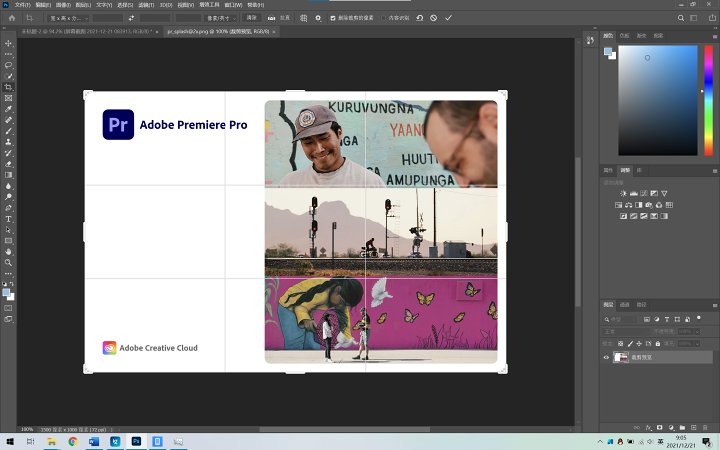Open the 3D menu
The height and width of the screenshot is (450, 720).
(x=166, y=5)
